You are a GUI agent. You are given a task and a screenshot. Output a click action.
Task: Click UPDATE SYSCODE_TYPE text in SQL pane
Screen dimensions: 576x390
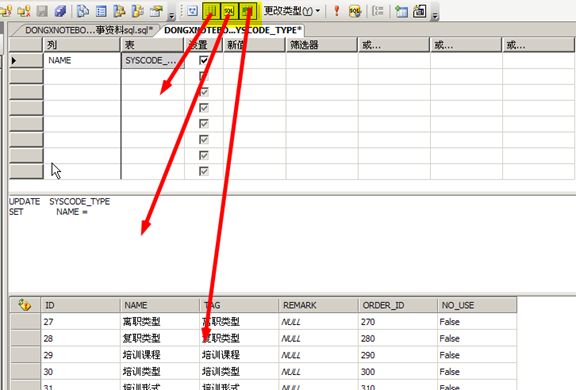[60, 201]
